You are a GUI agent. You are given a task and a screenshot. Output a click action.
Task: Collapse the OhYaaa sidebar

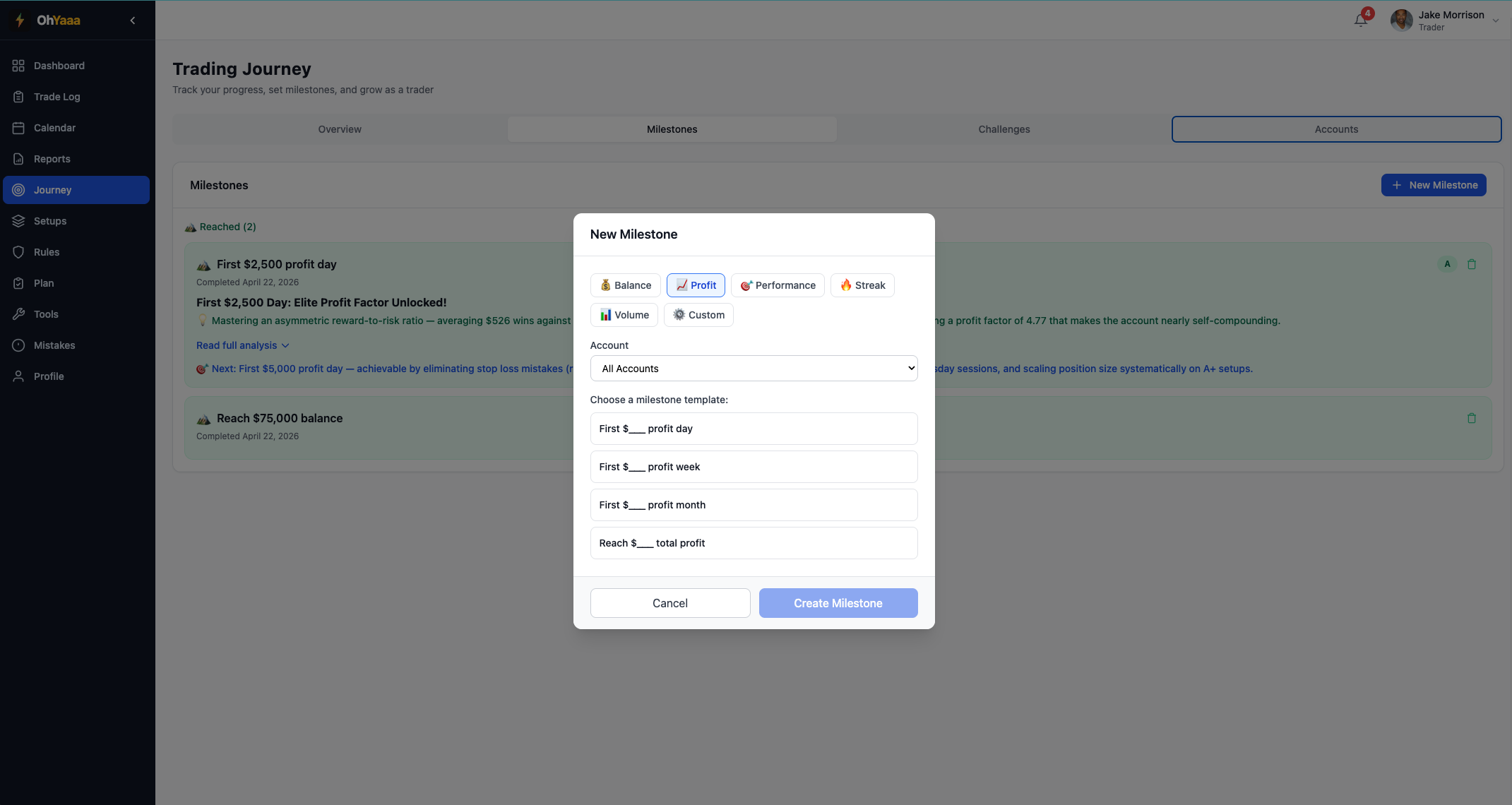[133, 20]
